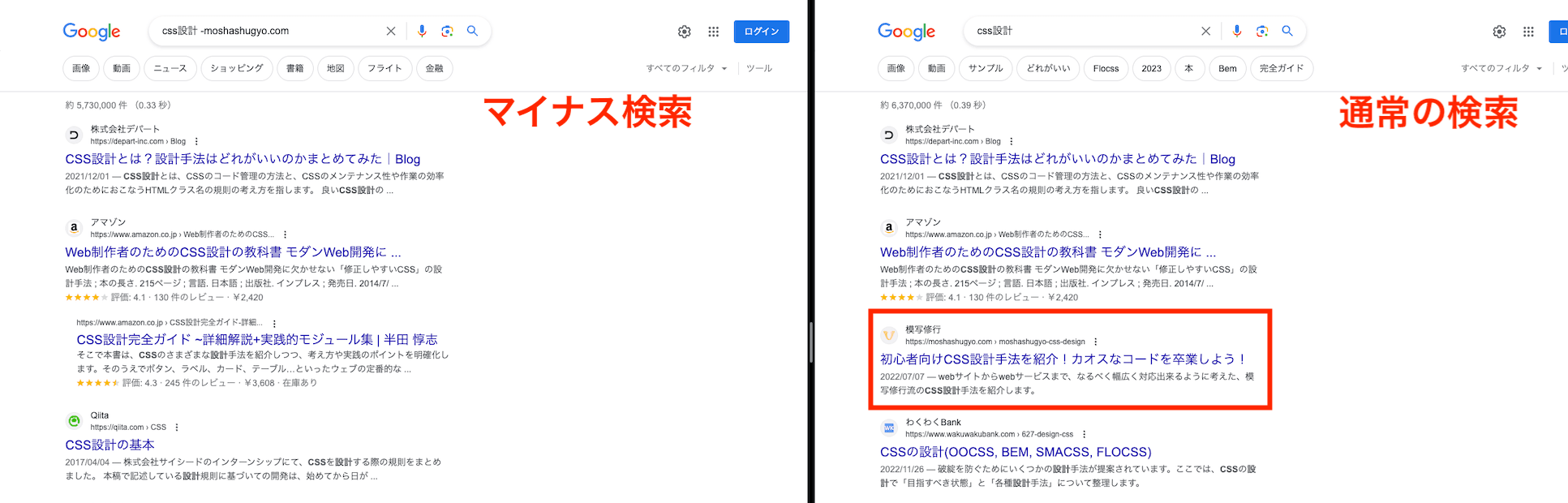Select the フライト filter
The width and height of the screenshot is (1568, 503).
[384, 68]
